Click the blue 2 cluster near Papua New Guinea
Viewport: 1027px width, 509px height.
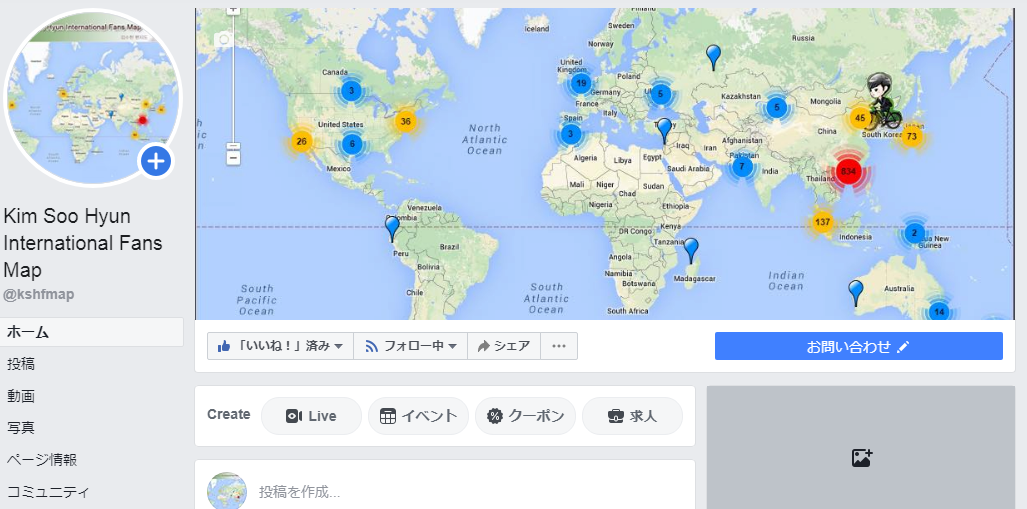(x=915, y=233)
